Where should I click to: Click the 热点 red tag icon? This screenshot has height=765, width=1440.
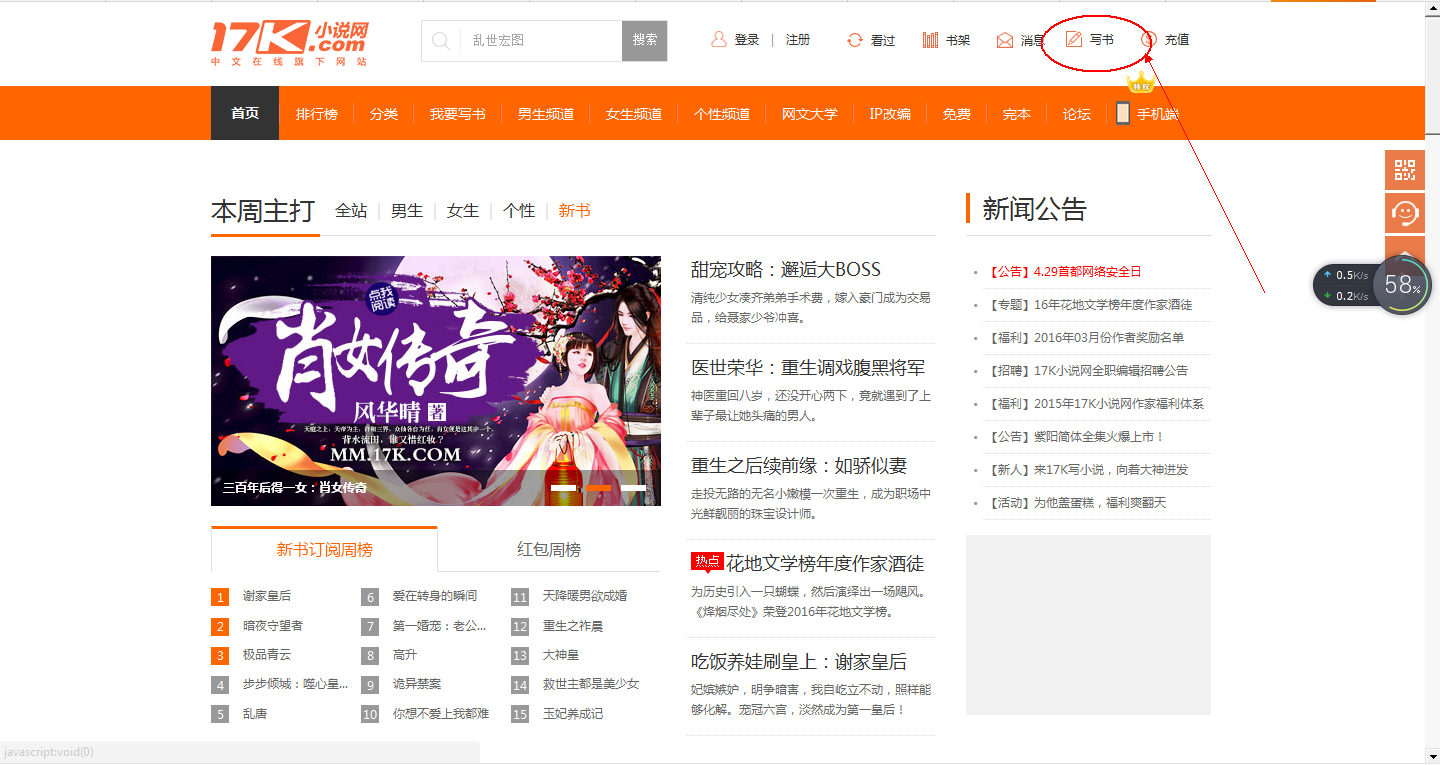point(707,562)
